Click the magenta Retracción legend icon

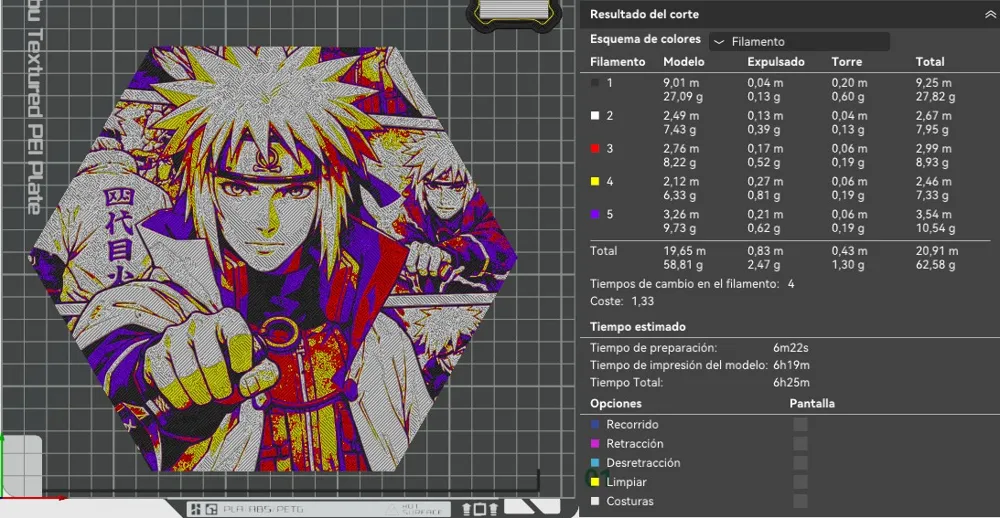(x=595, y=443)
